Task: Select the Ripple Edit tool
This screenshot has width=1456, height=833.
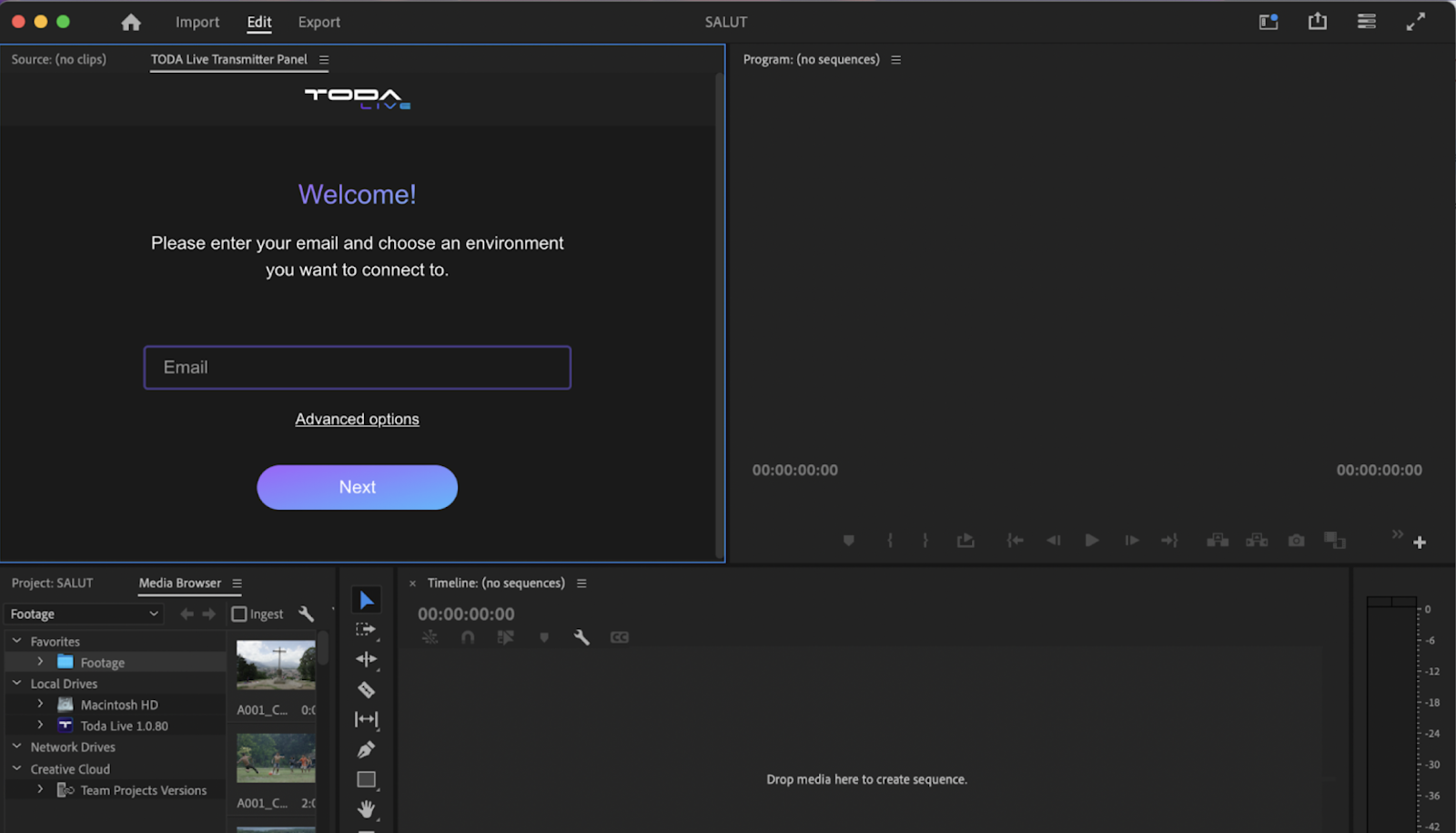Action: click(x=366, y=659)
